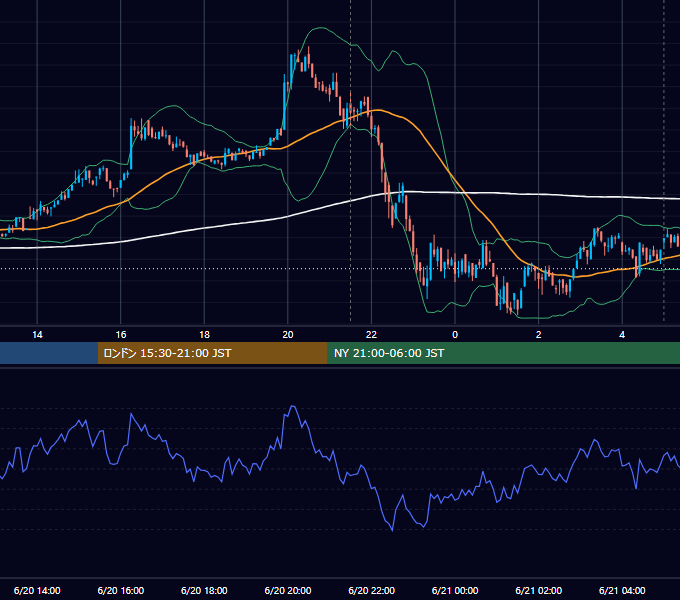
Task: Click the '4' hour label on price chart axis
Action: (622, 335)
